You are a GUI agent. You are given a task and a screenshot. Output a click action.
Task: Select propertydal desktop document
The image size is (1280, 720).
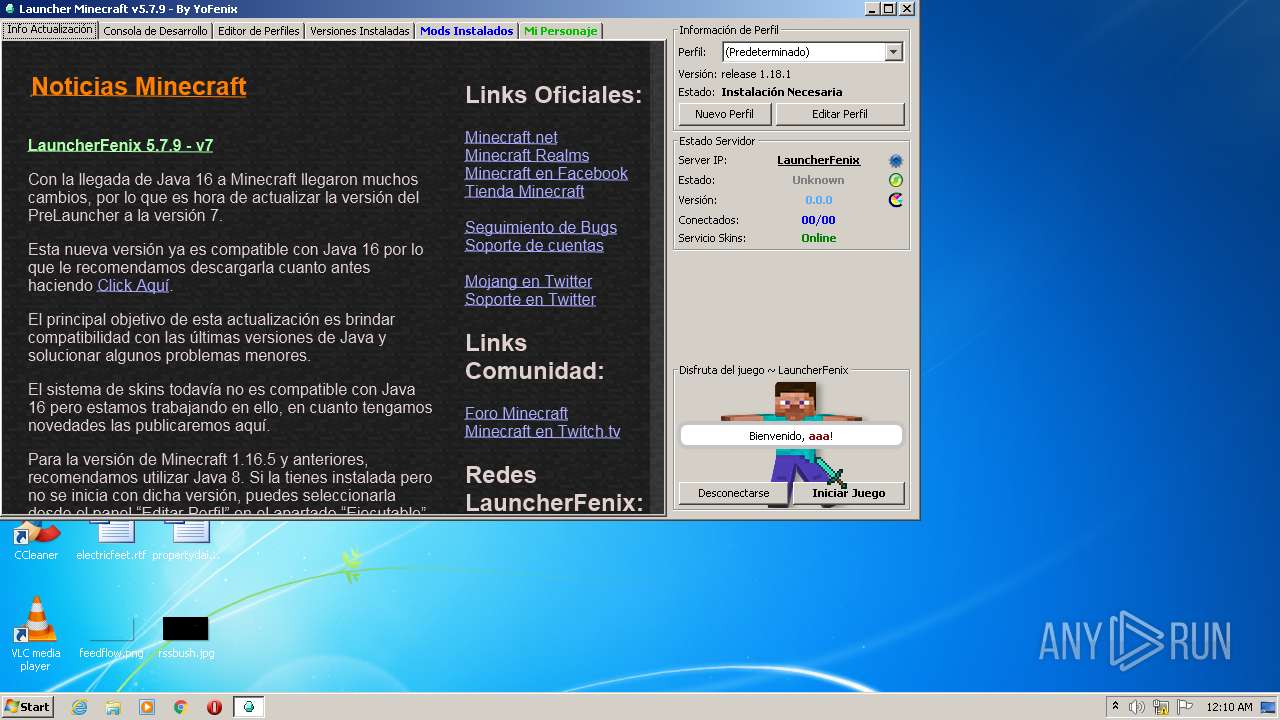[x=186, y=540]
